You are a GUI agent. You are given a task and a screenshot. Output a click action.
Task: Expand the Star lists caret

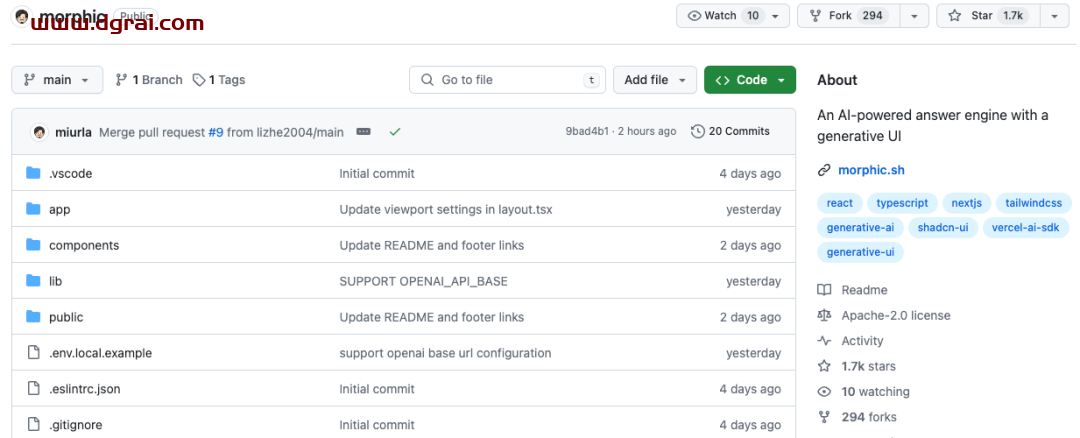[x=1055, y=15]
